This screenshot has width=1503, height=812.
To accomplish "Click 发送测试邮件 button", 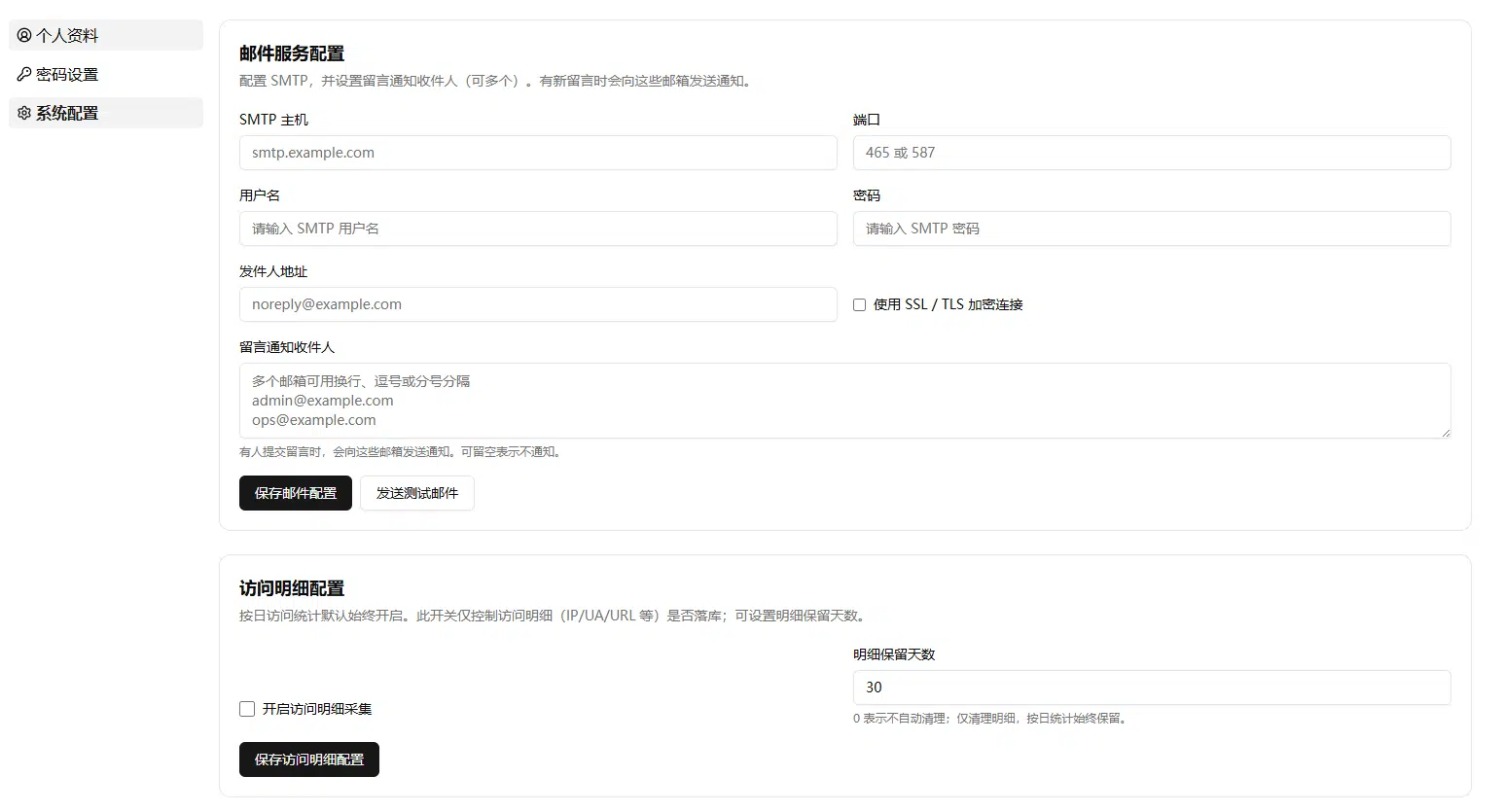I will 417,493.
